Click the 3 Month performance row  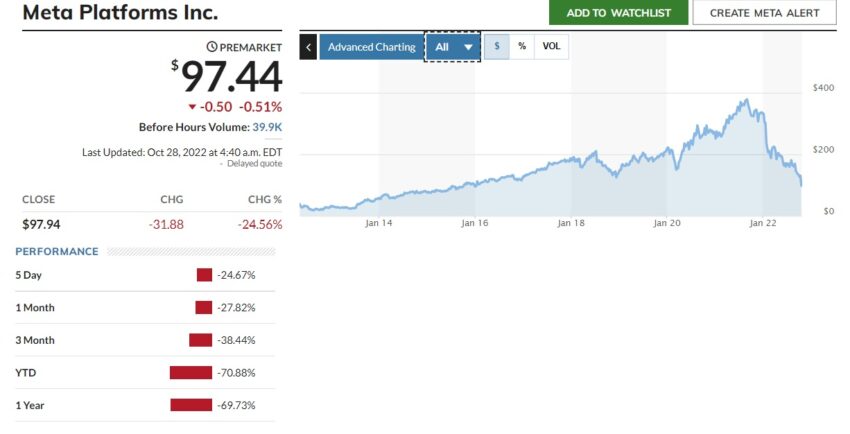pyautogui.click(x=145, y=340)
